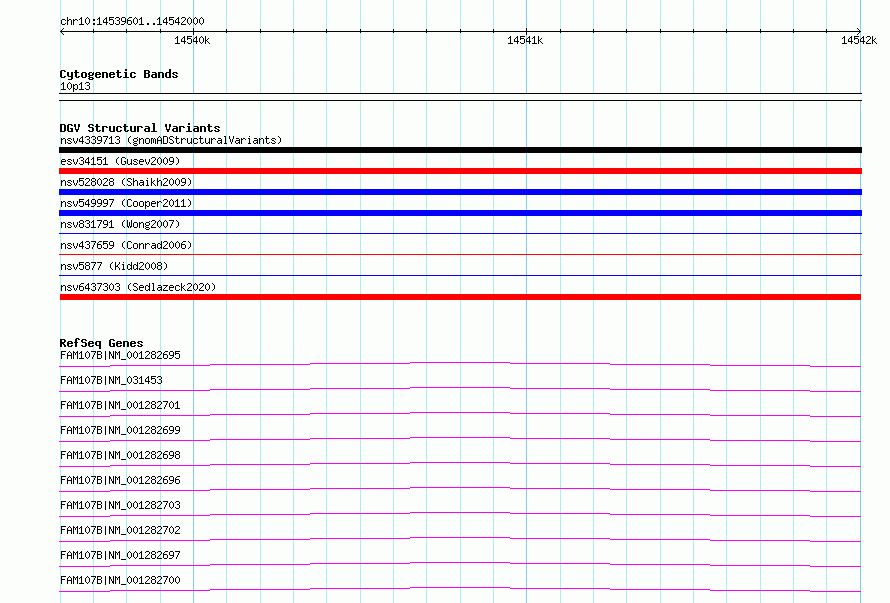Select FAM107B|NM_001282698 transcript label
890x603 pixels.
tap(120, 455)
